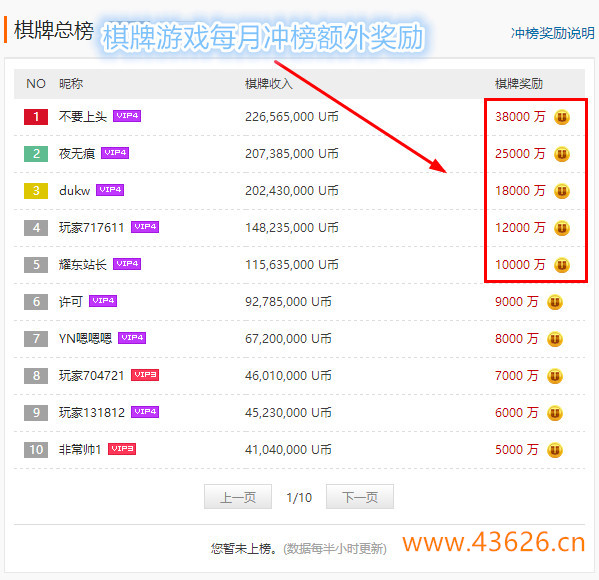Click the 1/10 page indicator
Screen dimensions: 599x580
click(x=299, y=497)
